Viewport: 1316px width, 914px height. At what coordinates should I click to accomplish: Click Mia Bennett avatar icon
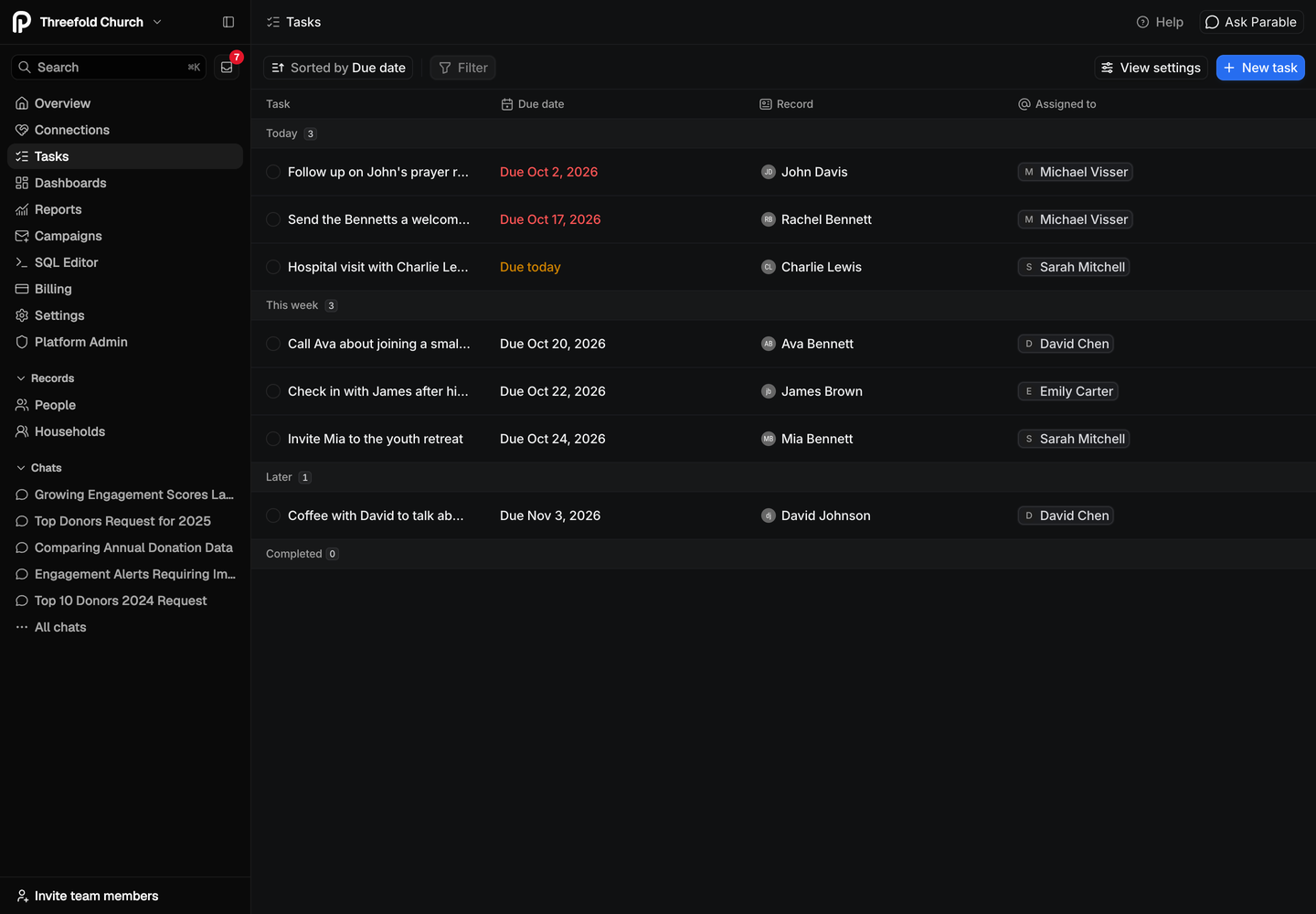[x=769, y=439]
